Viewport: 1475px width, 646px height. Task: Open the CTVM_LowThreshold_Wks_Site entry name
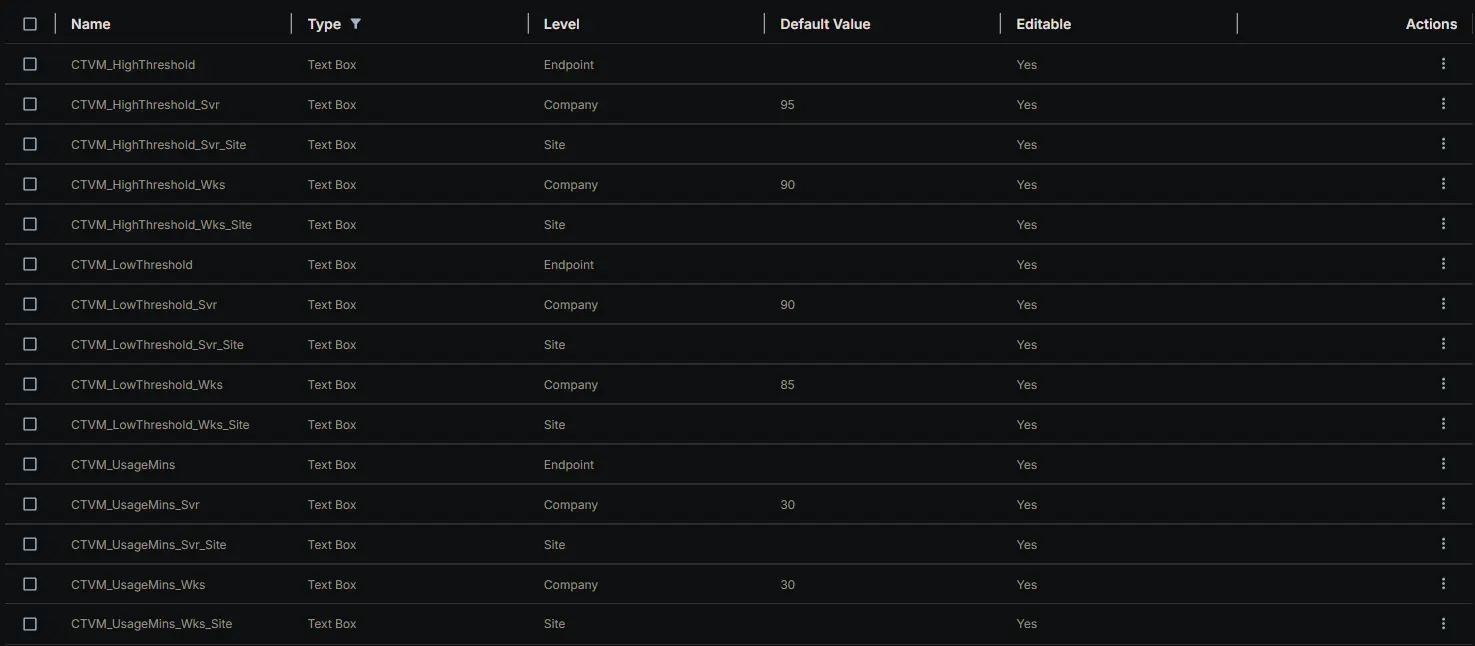coord(160,425)
